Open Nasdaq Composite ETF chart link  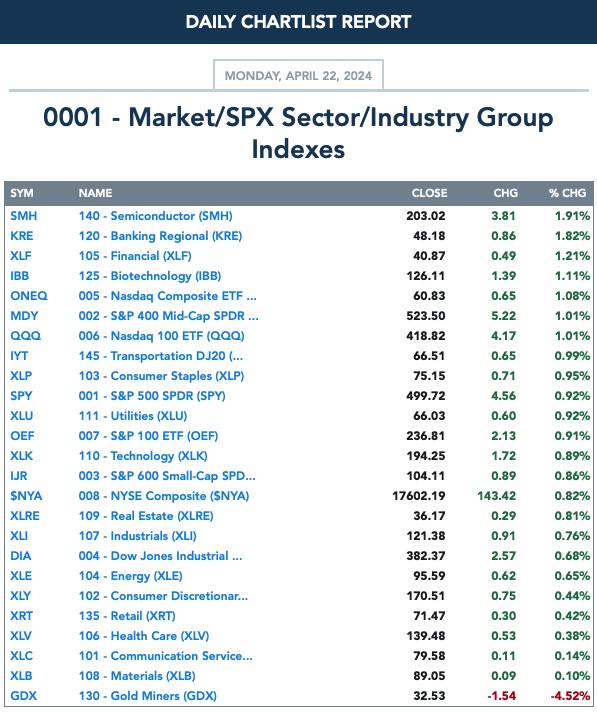coord(168,296)
